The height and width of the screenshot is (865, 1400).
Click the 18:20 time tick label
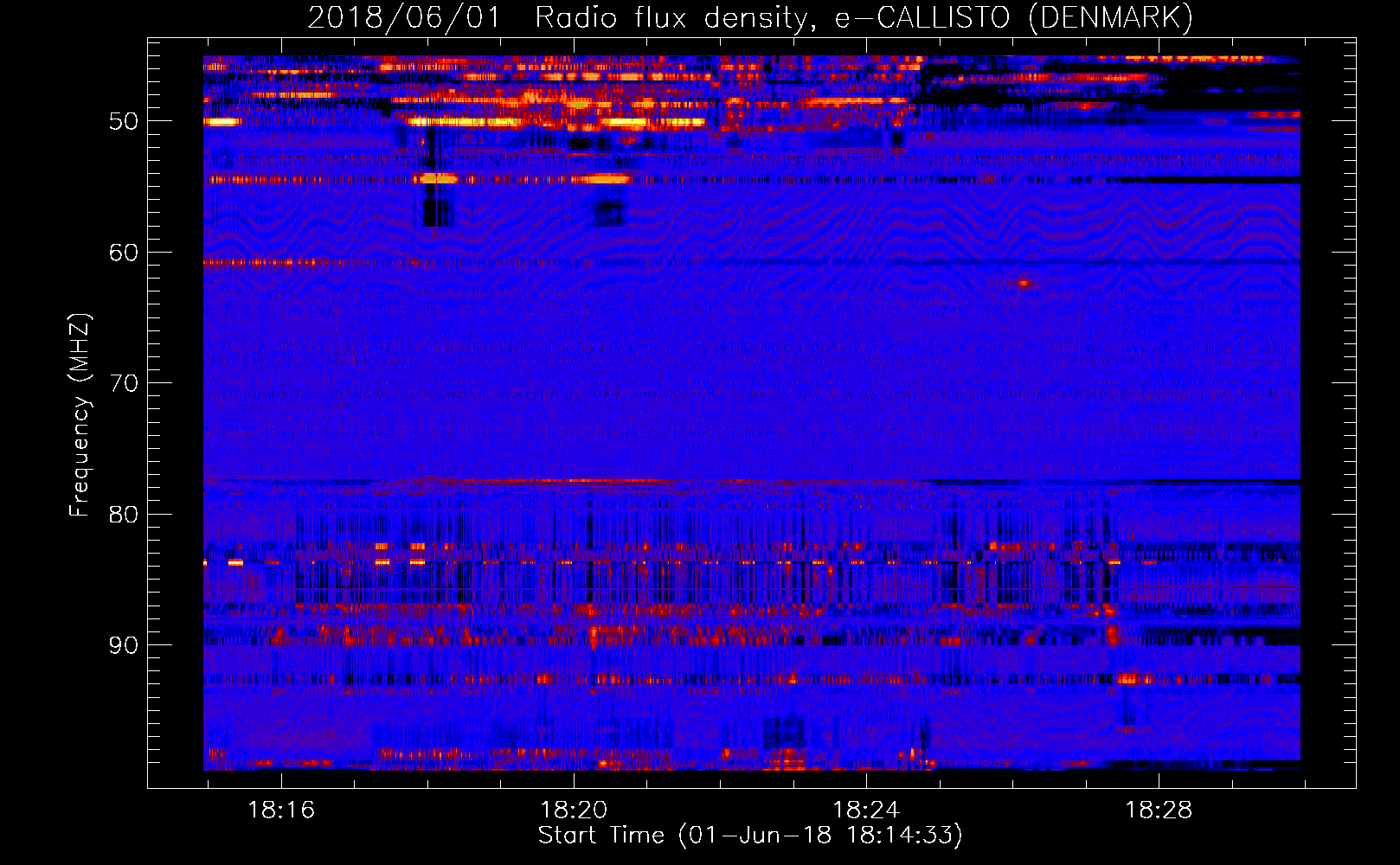point(574,811)
